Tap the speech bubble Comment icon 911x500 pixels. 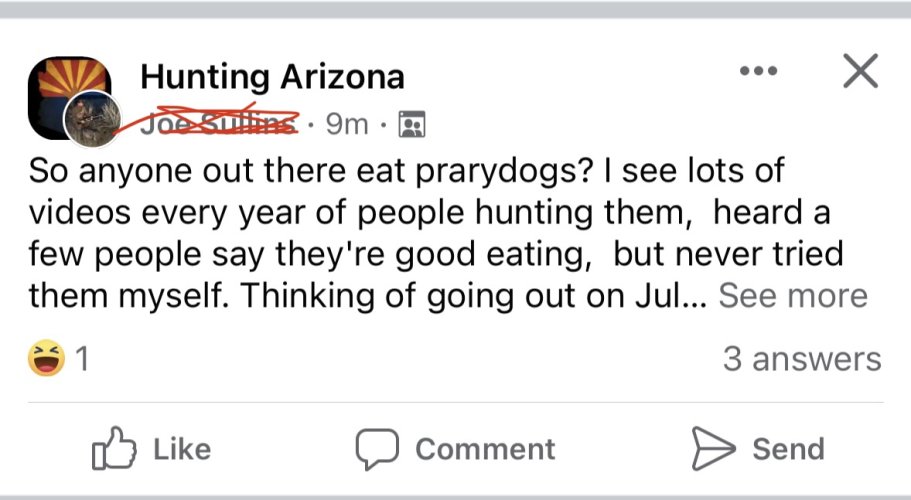tap(377, 449)
